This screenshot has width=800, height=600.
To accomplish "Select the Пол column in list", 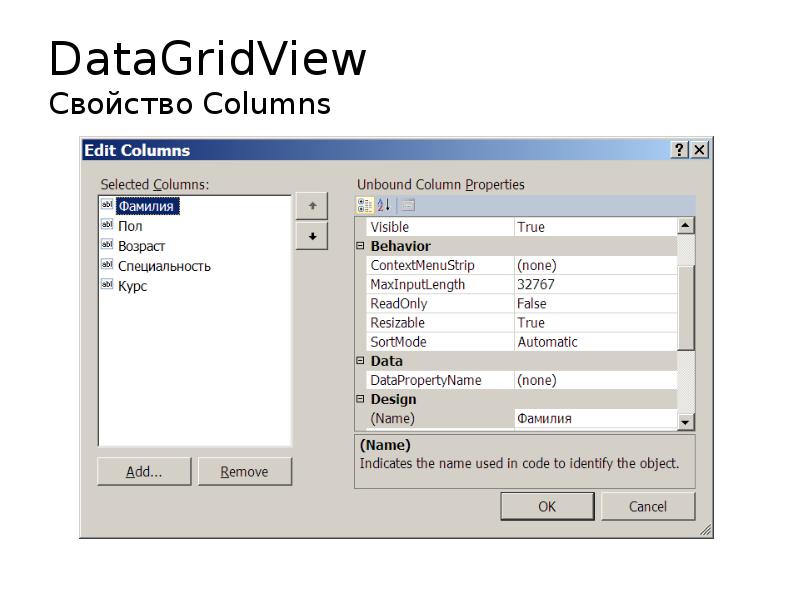I will (130, 226).
